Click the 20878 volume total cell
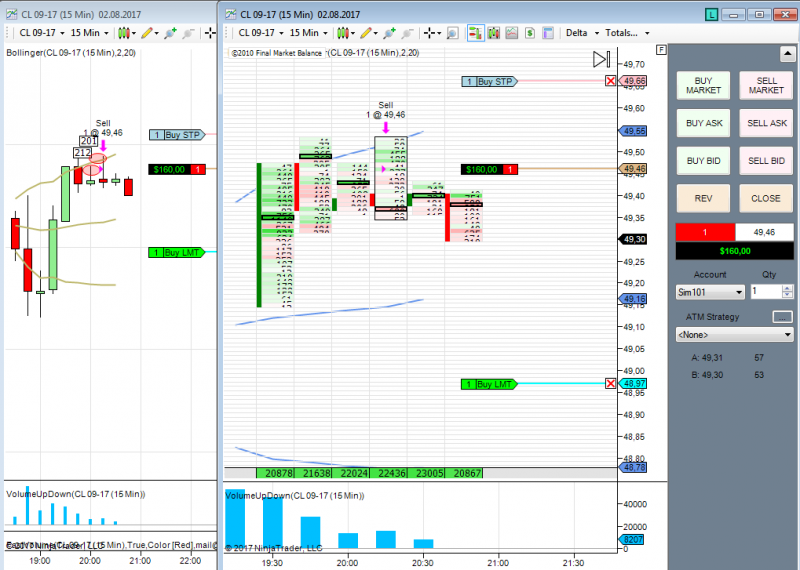The image size is (800, 570). pos(276,473)
